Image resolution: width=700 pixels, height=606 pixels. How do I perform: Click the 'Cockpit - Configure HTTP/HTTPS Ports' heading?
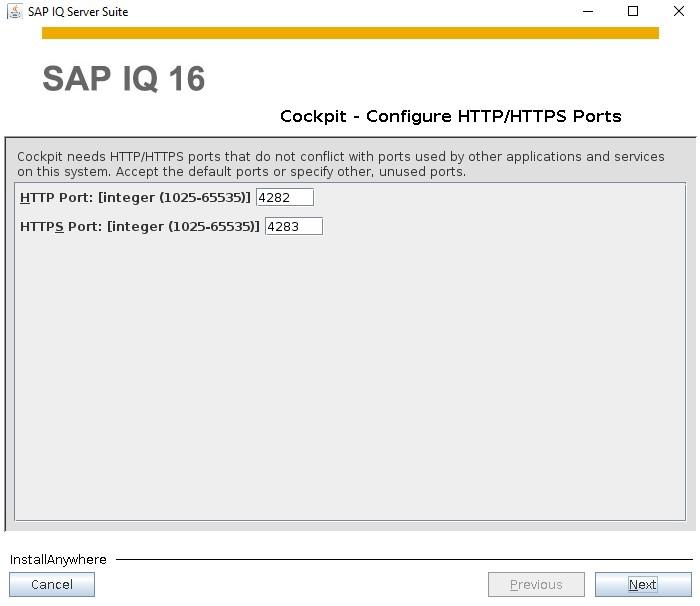(x=450, y=116)
